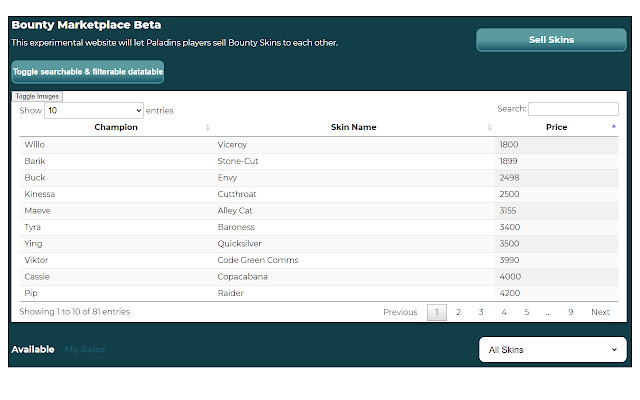The image size is (640, 400).
Task: Click the Next pagination link
Action: pos(600,312)
